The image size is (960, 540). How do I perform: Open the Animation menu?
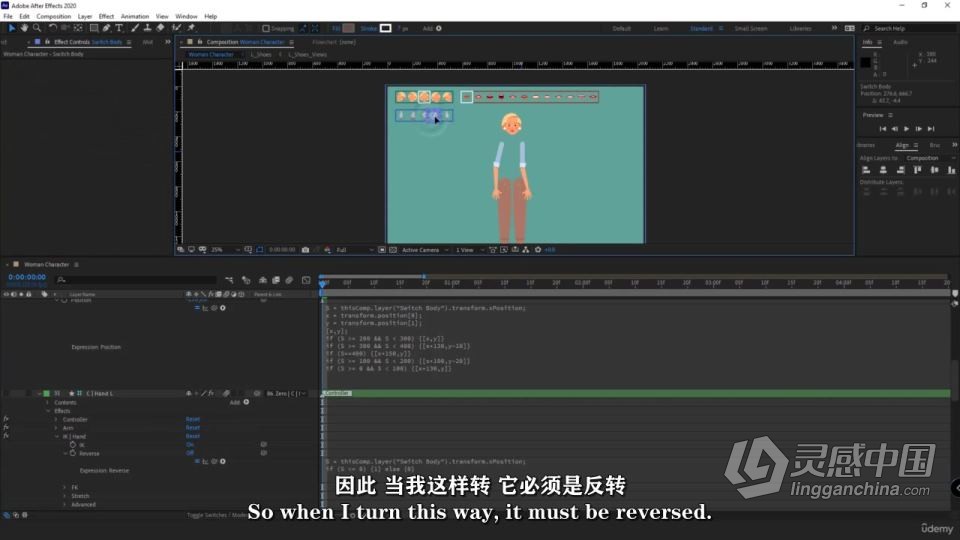135,17
